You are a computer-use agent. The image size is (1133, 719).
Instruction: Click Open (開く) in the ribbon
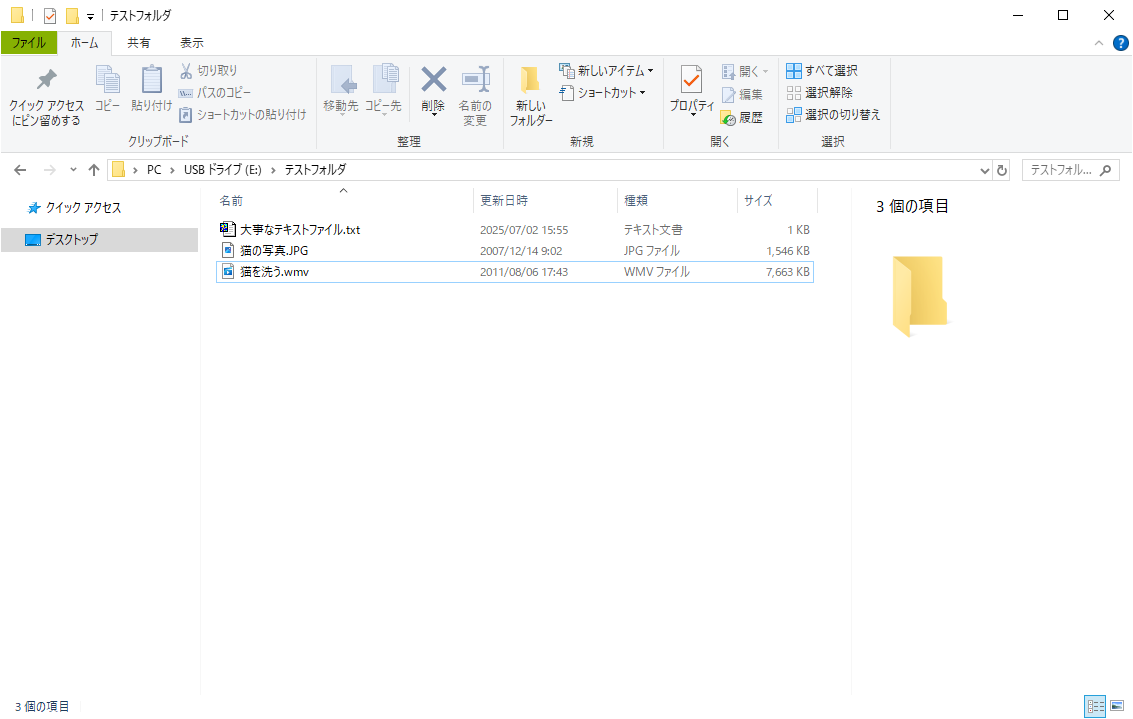point(745,72)
